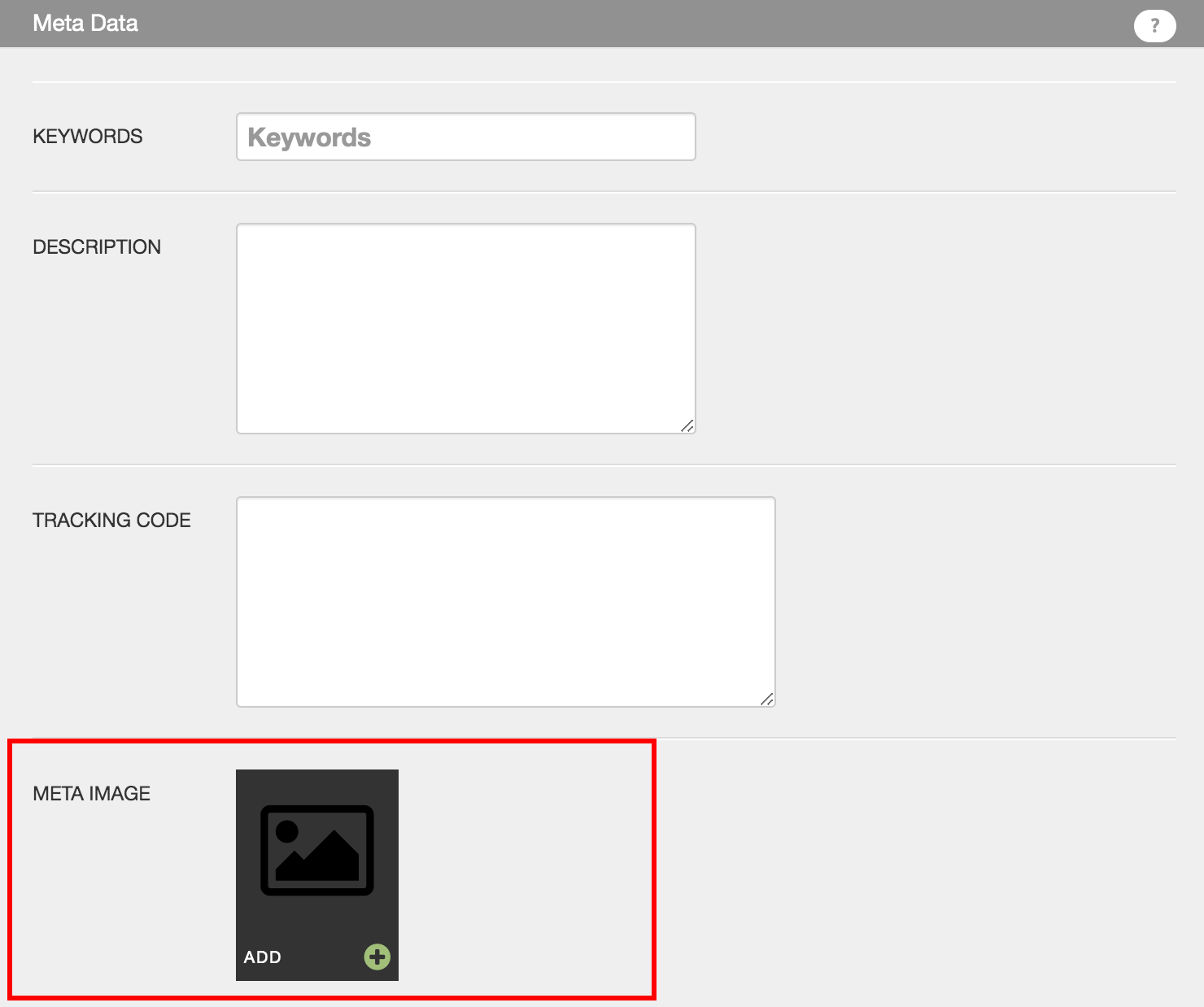Click inside the Description text area
1204x1007 pixels.
466,329
